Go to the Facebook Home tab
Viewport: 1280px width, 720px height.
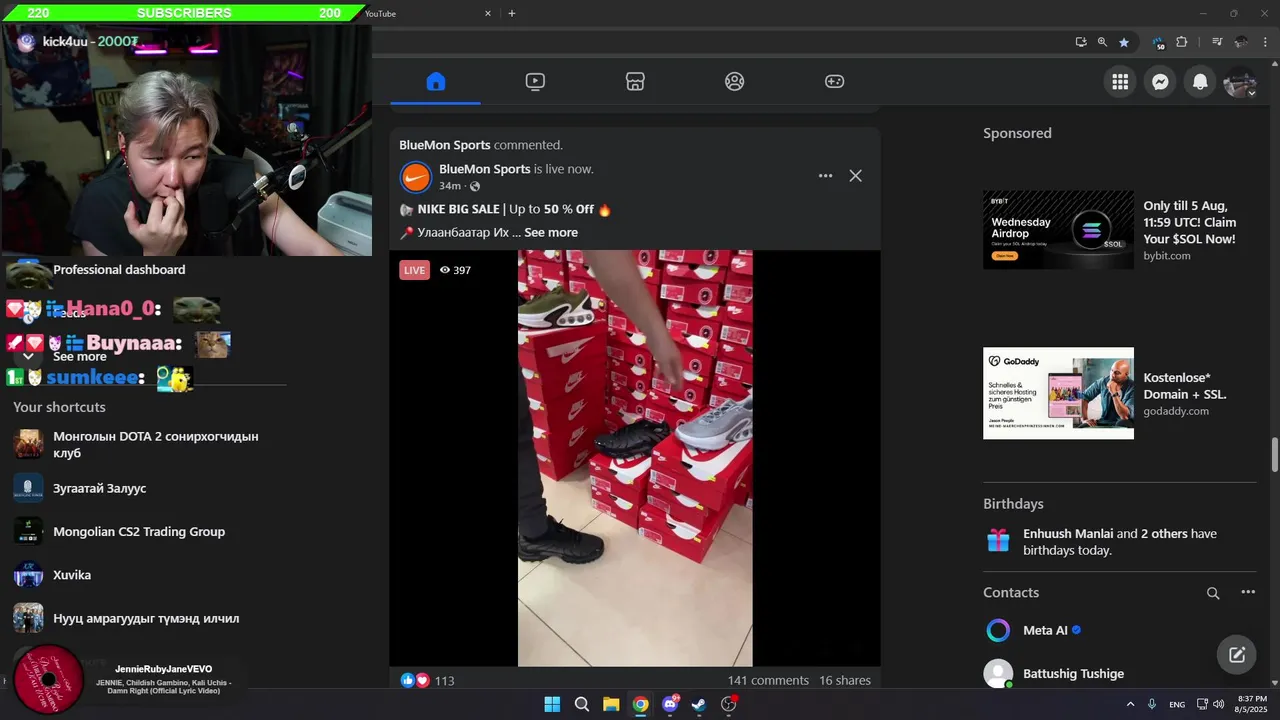click(435, 82)
